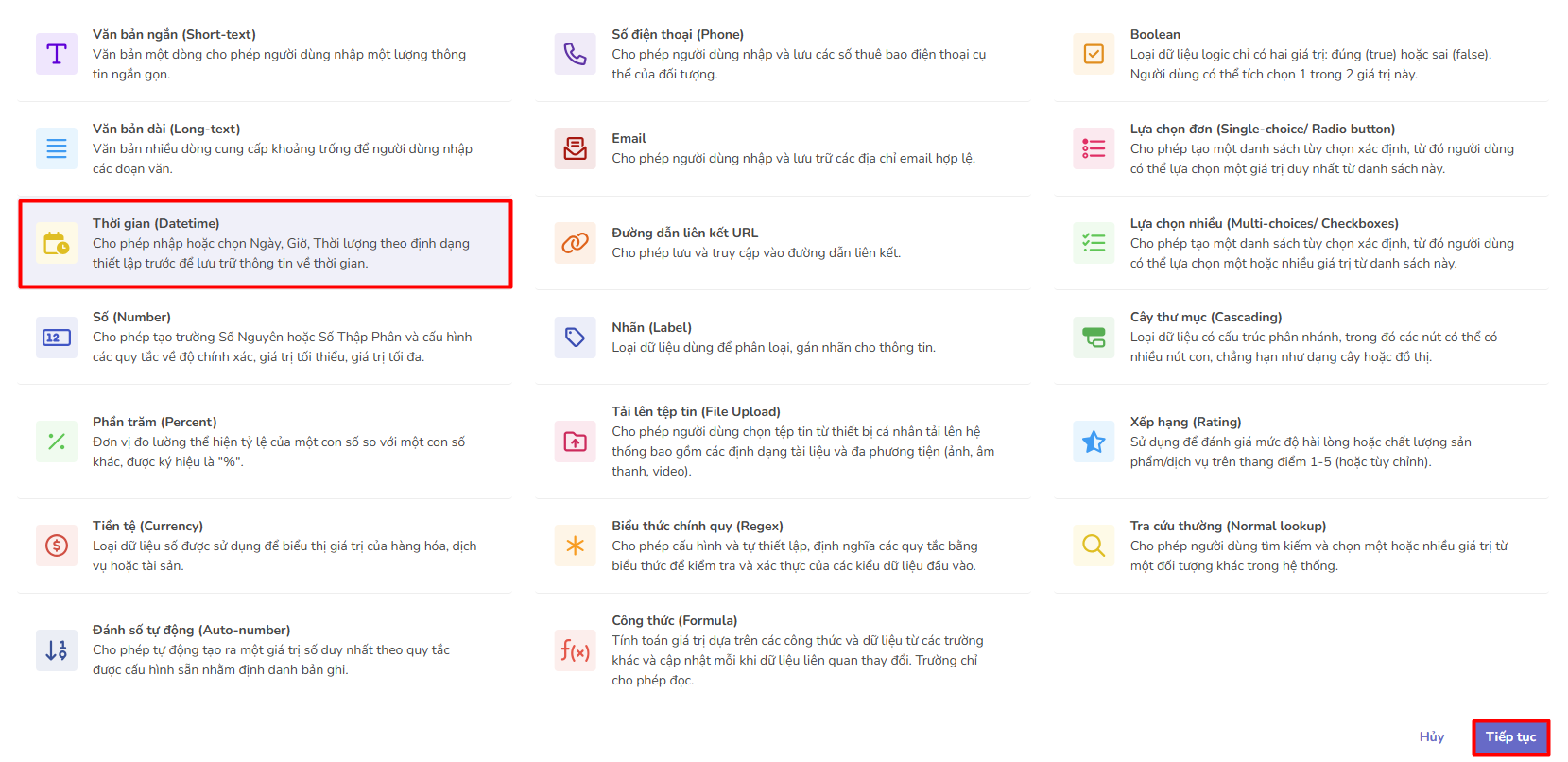Select the Currency dollar icon

(57, 546)
